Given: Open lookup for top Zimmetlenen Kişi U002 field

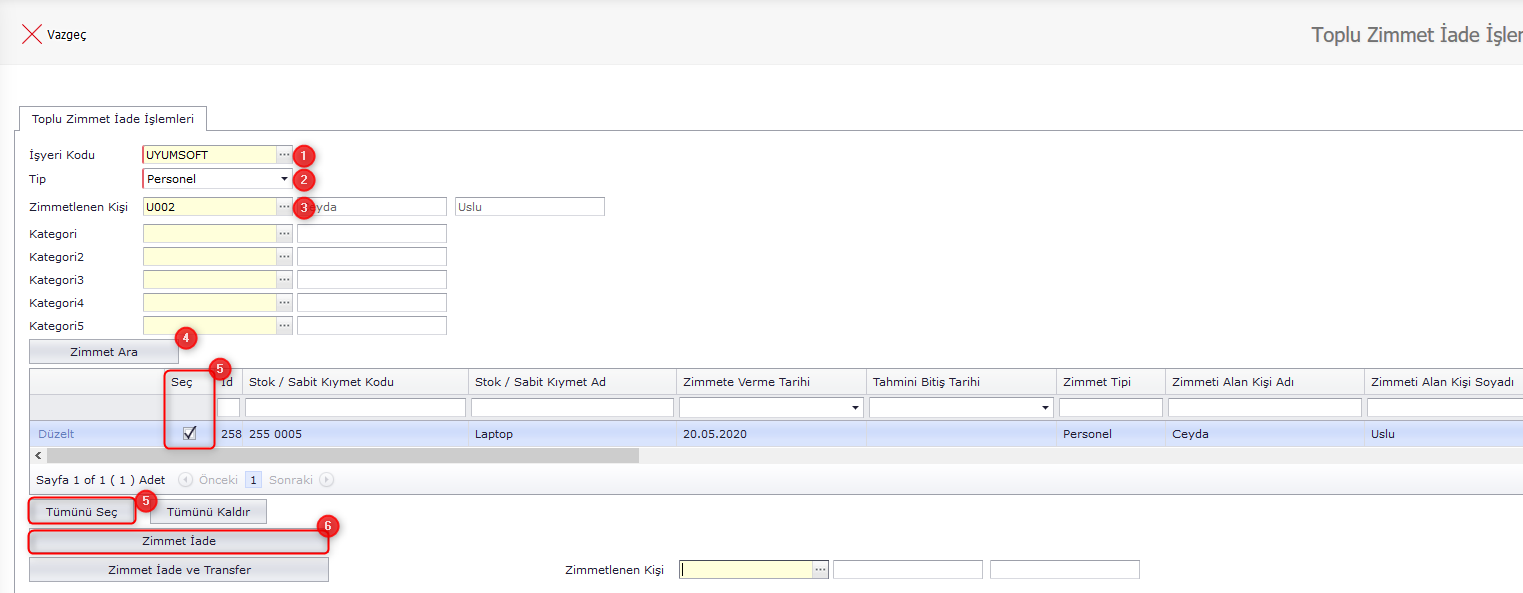Looking at the screenshot, I should [x=284, y=207].
